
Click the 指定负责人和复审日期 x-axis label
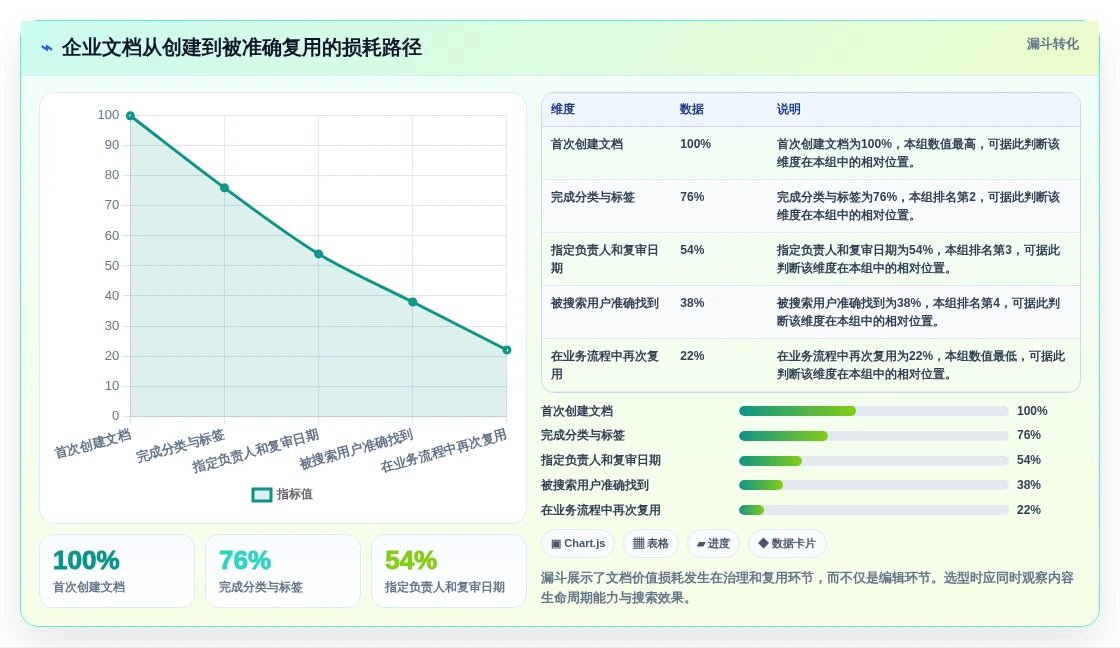(256, 451)
